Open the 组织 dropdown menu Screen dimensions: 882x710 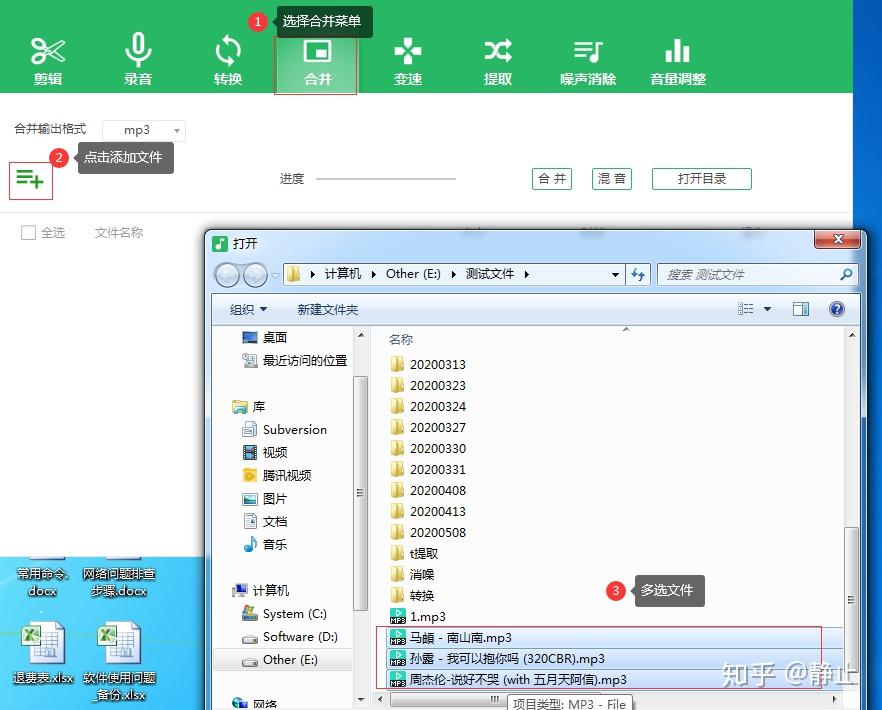click(248, 309)
